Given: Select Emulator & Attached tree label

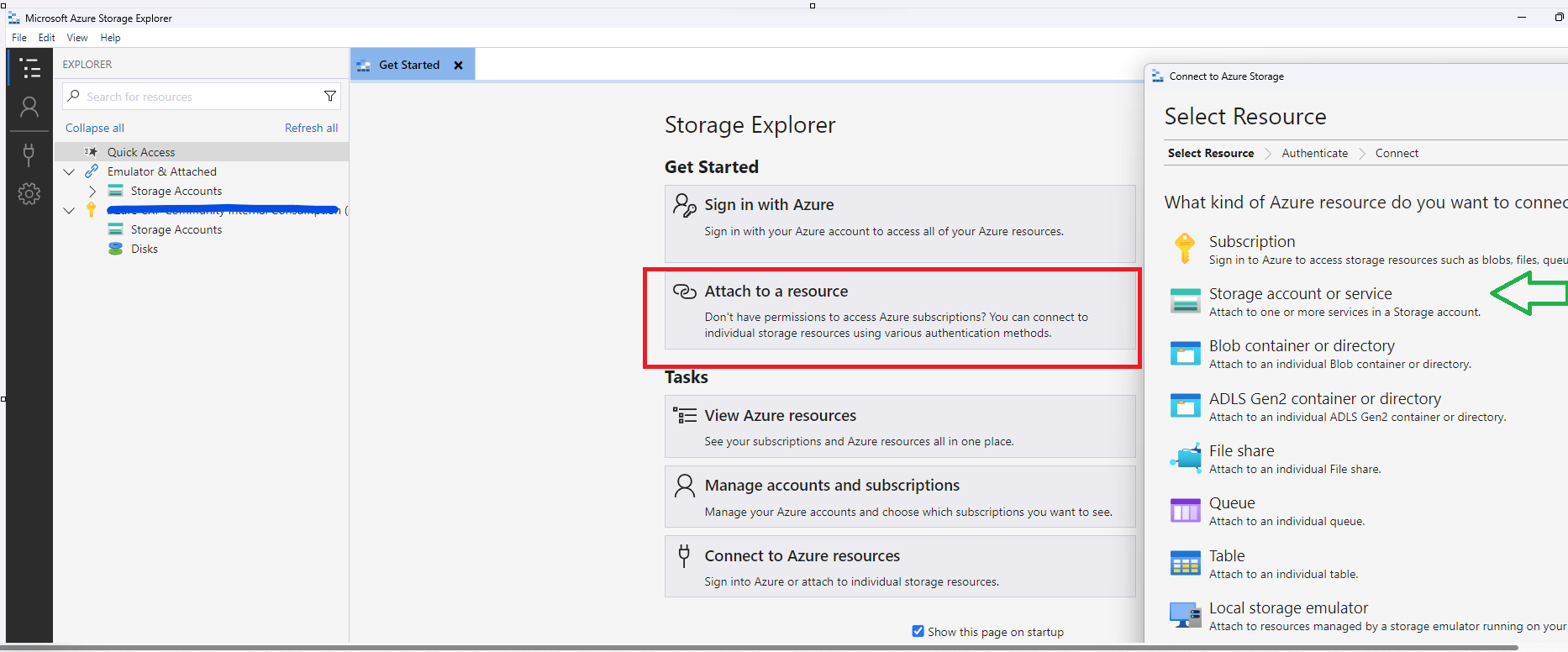Looking at the screenshot, I should tap(162, 171).
